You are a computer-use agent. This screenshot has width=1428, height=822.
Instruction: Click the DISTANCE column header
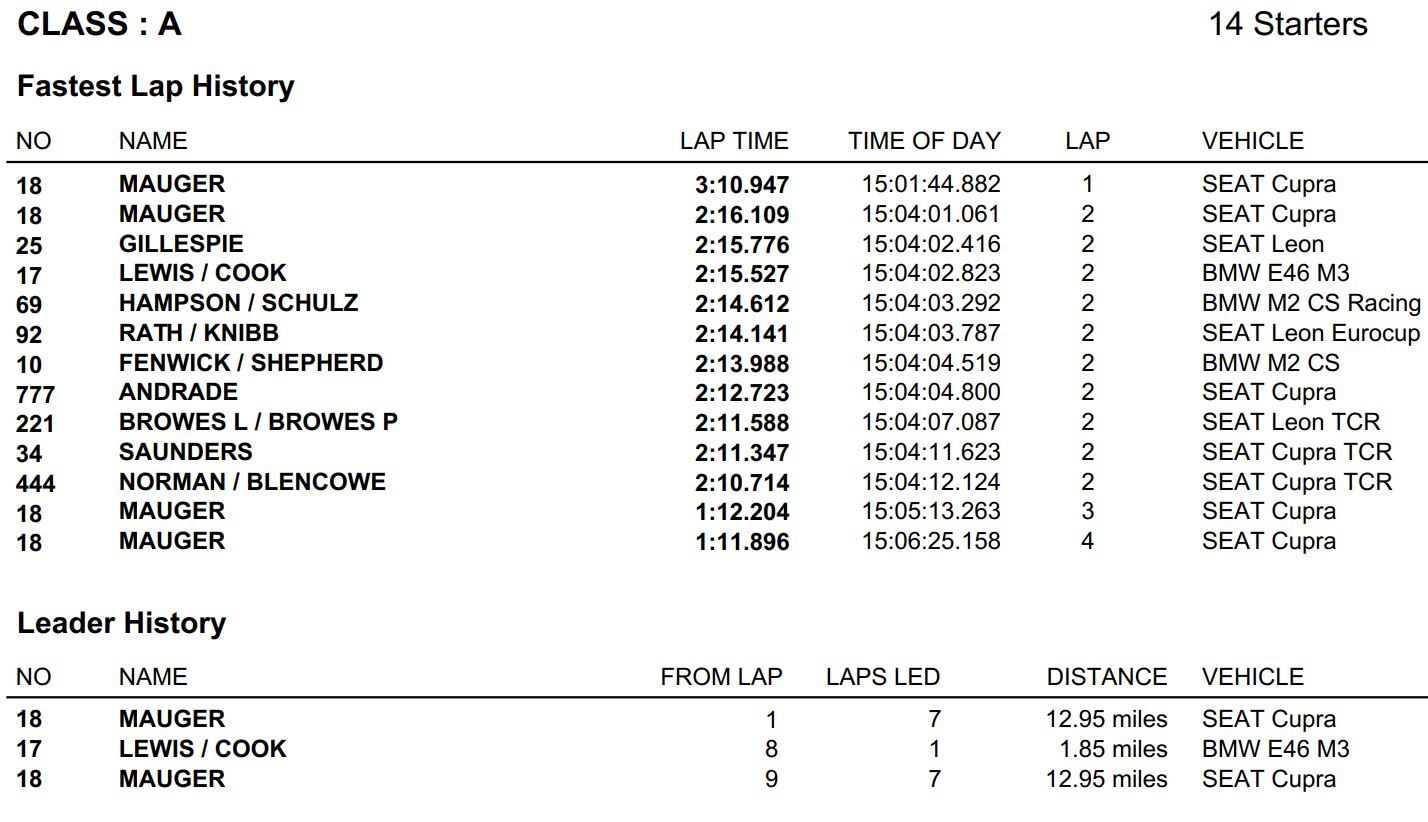[x=1106, y=677]
